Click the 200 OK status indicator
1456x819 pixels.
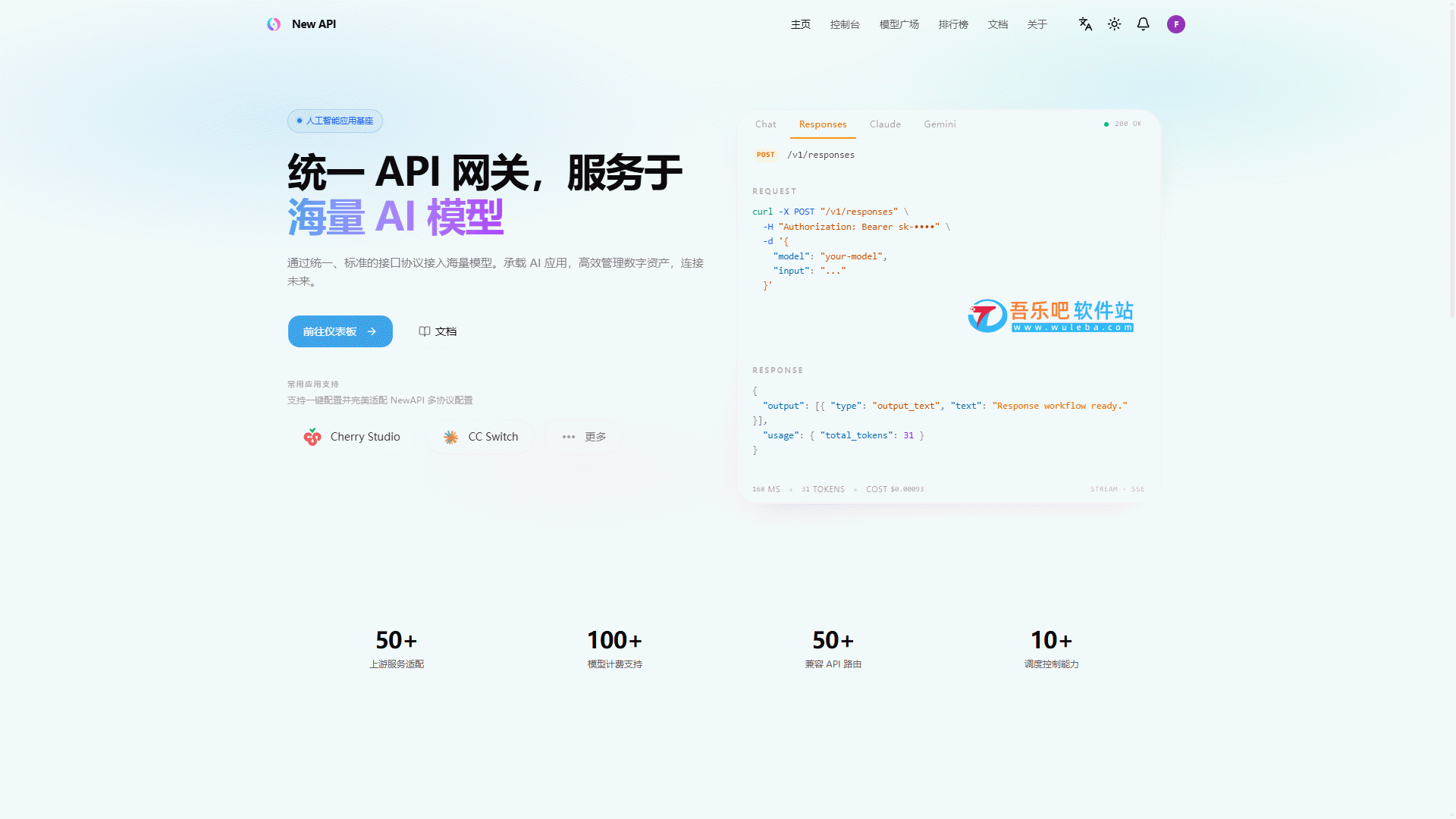click(x=1122, y=124)
